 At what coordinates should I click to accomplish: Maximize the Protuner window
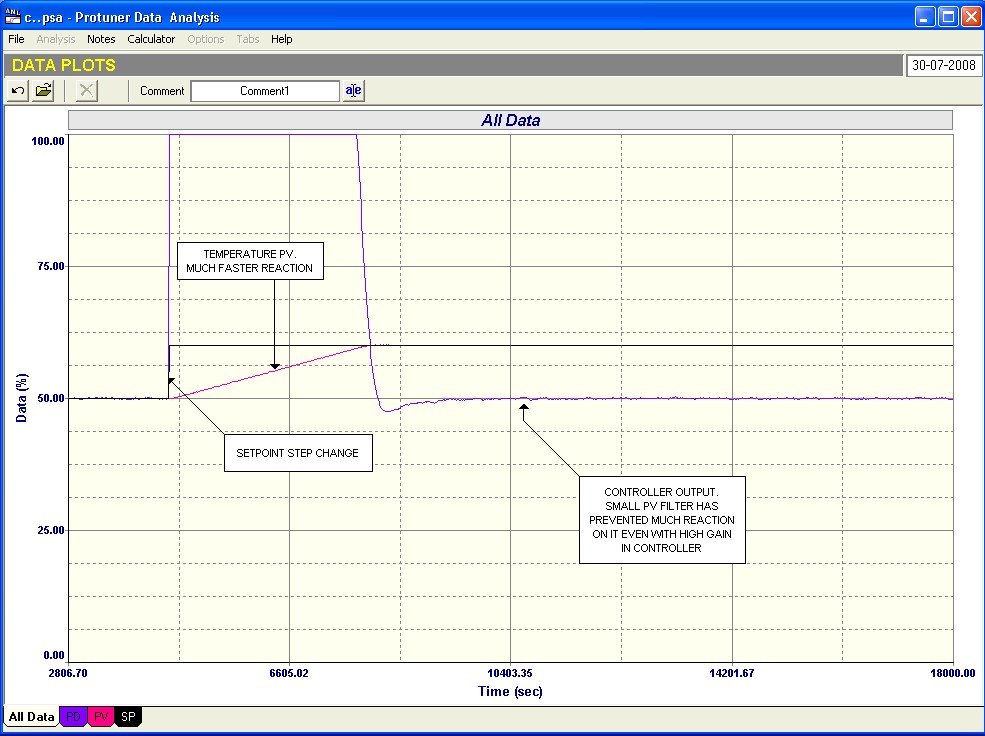coord(946,16)
